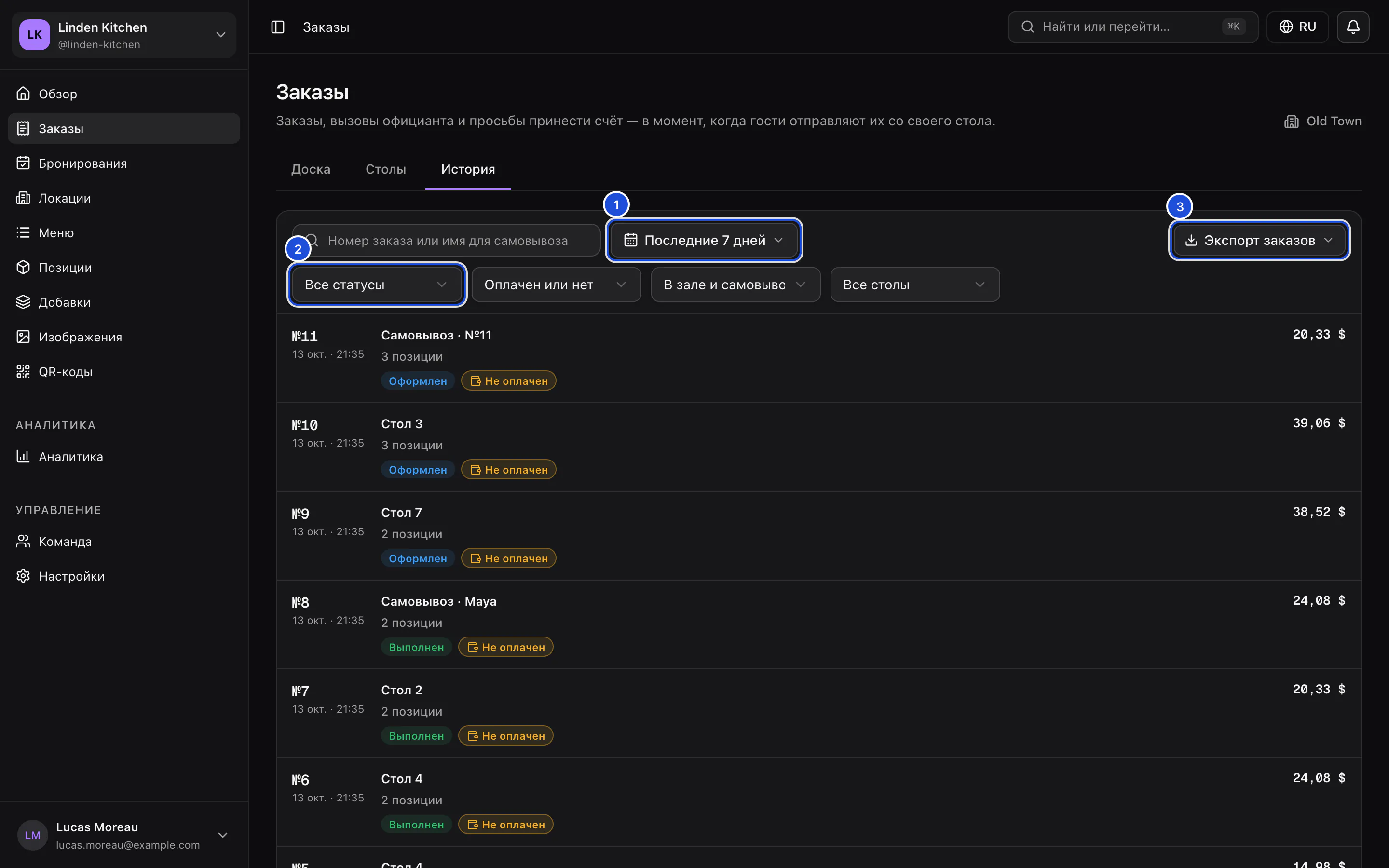Image resolution: width=1389 pixels, height=868 pixels.
Task: Open Все столы filter dropdown
Action: [914, 285]
